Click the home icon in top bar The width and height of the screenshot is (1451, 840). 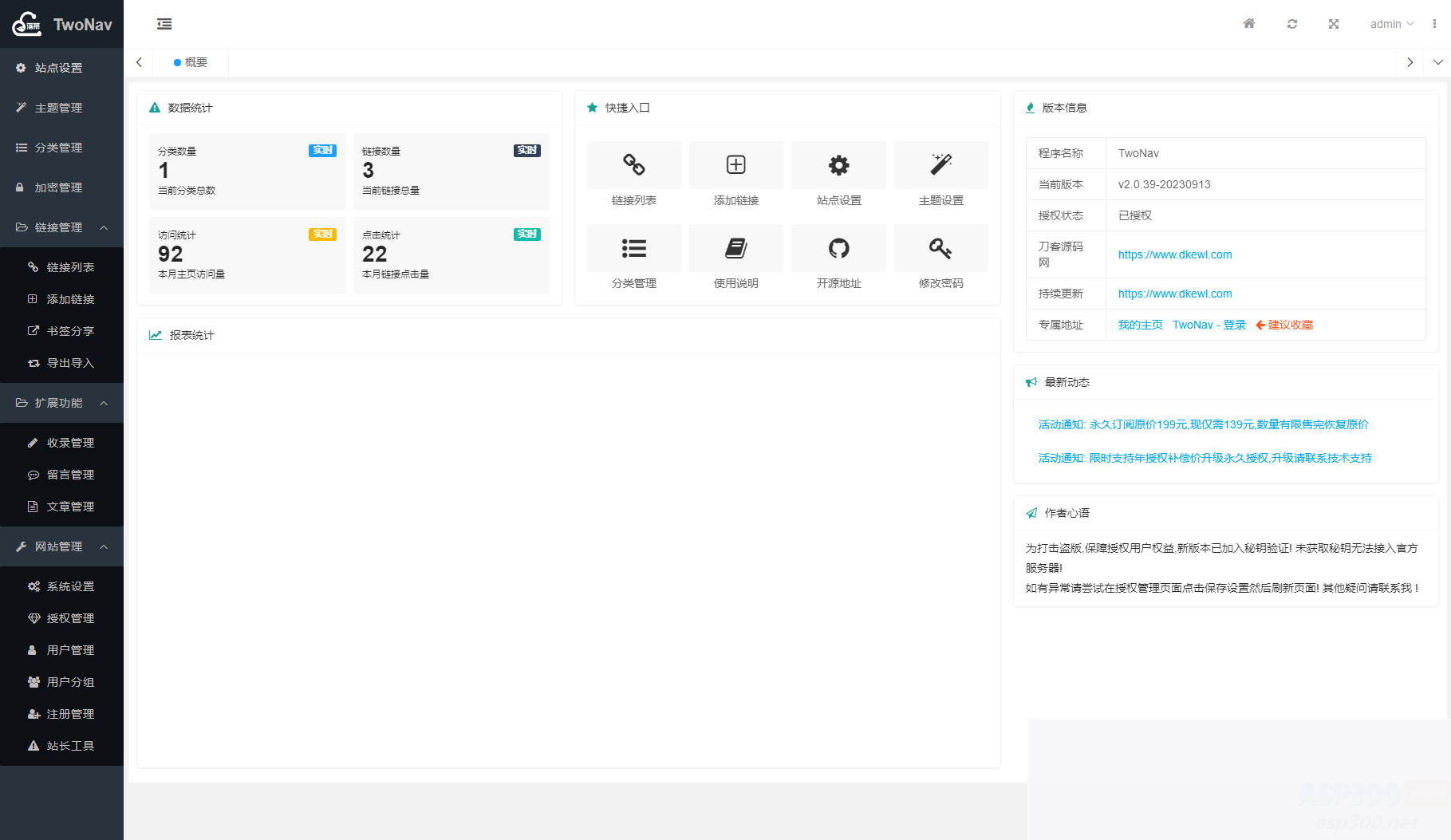1249,24
